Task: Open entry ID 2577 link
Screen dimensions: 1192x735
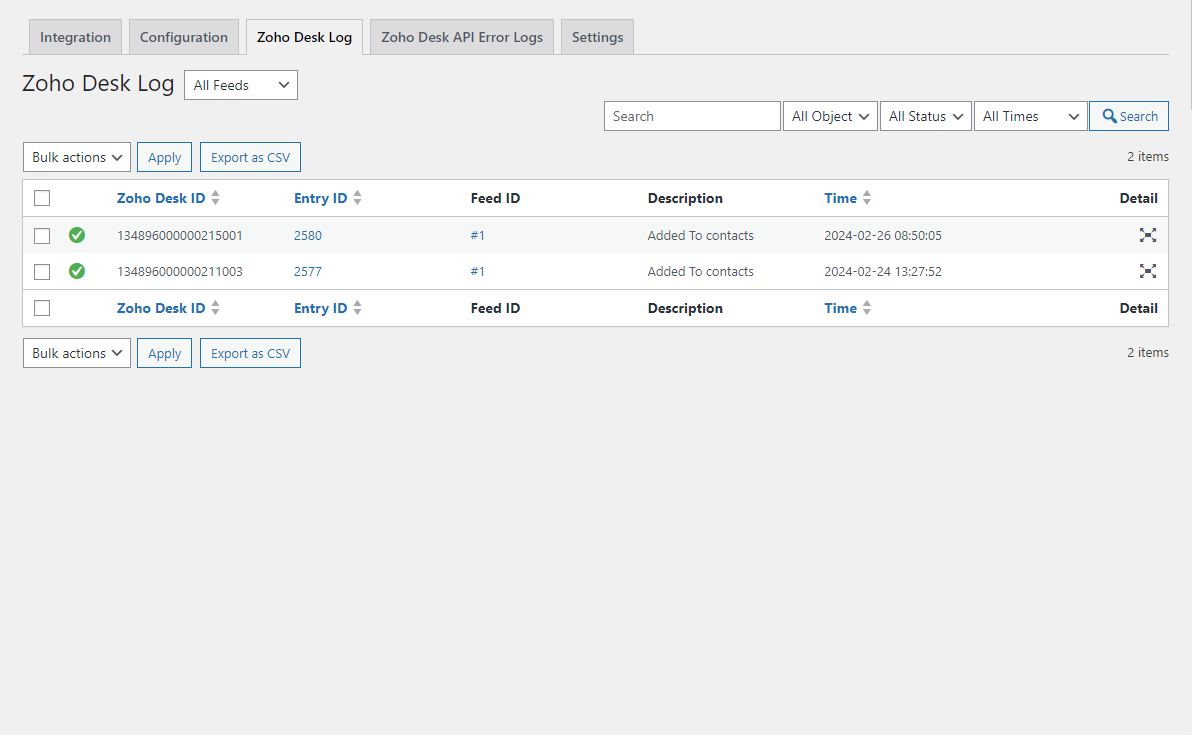Action: [308, 271]
